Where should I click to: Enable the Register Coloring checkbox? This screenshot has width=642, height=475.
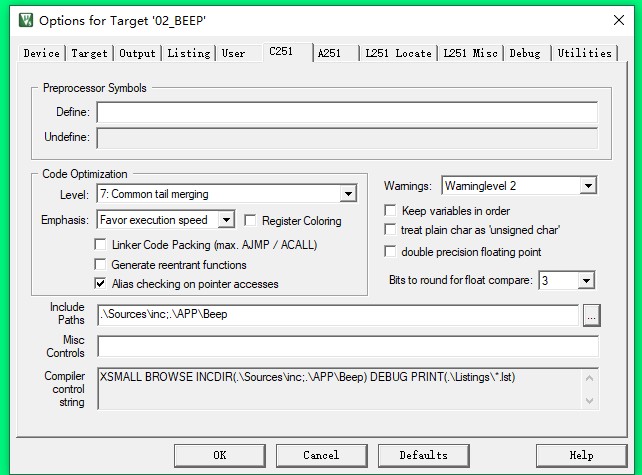[253, 221]
